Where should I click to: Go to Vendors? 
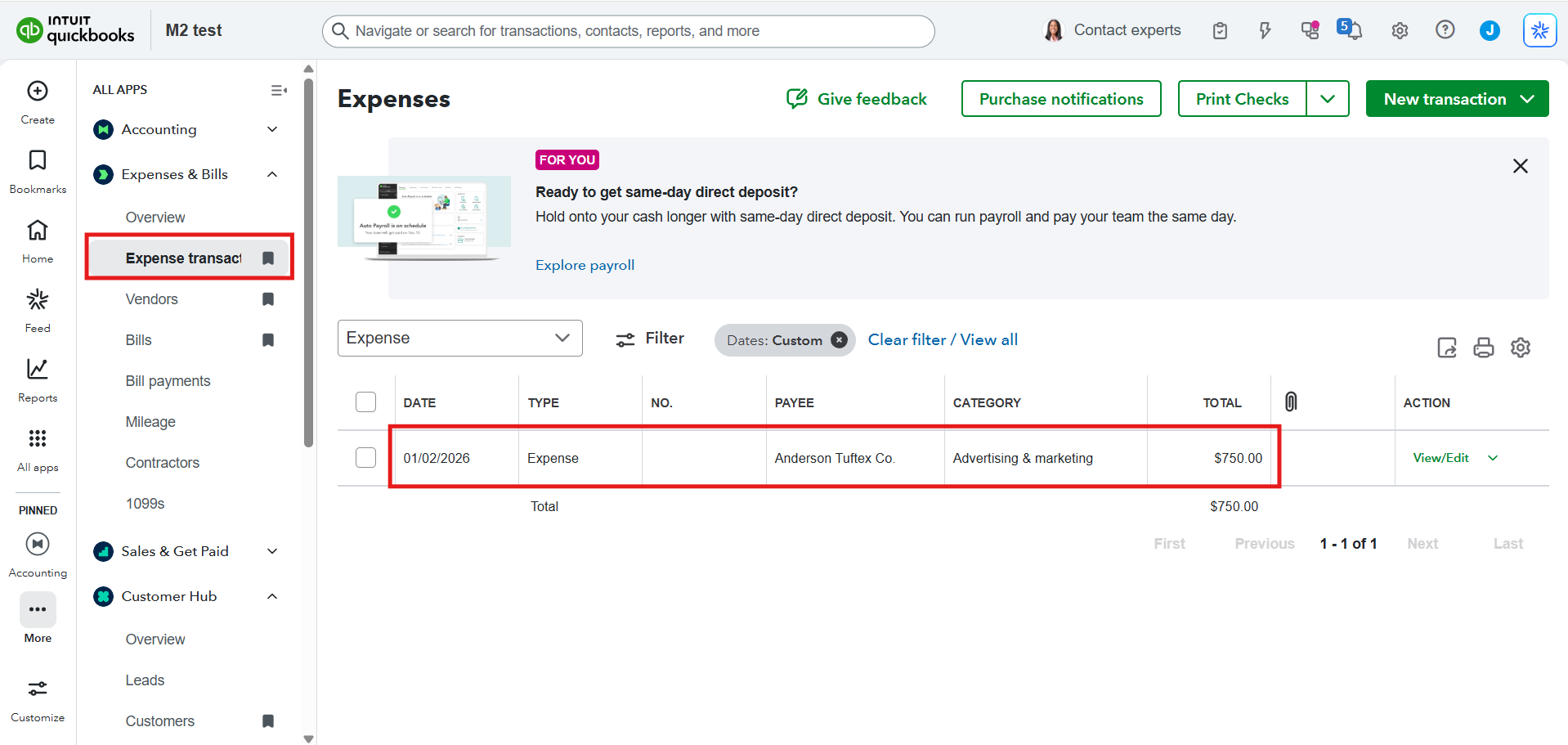pyautogui.click(x=152, y=299)
